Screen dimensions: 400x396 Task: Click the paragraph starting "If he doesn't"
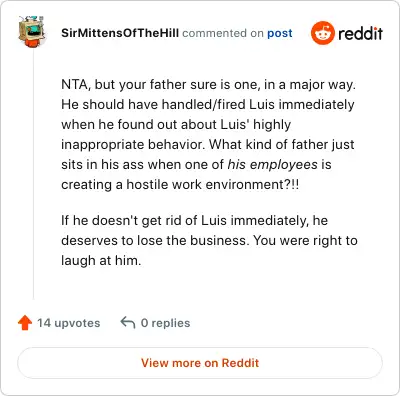coord(209,240)
